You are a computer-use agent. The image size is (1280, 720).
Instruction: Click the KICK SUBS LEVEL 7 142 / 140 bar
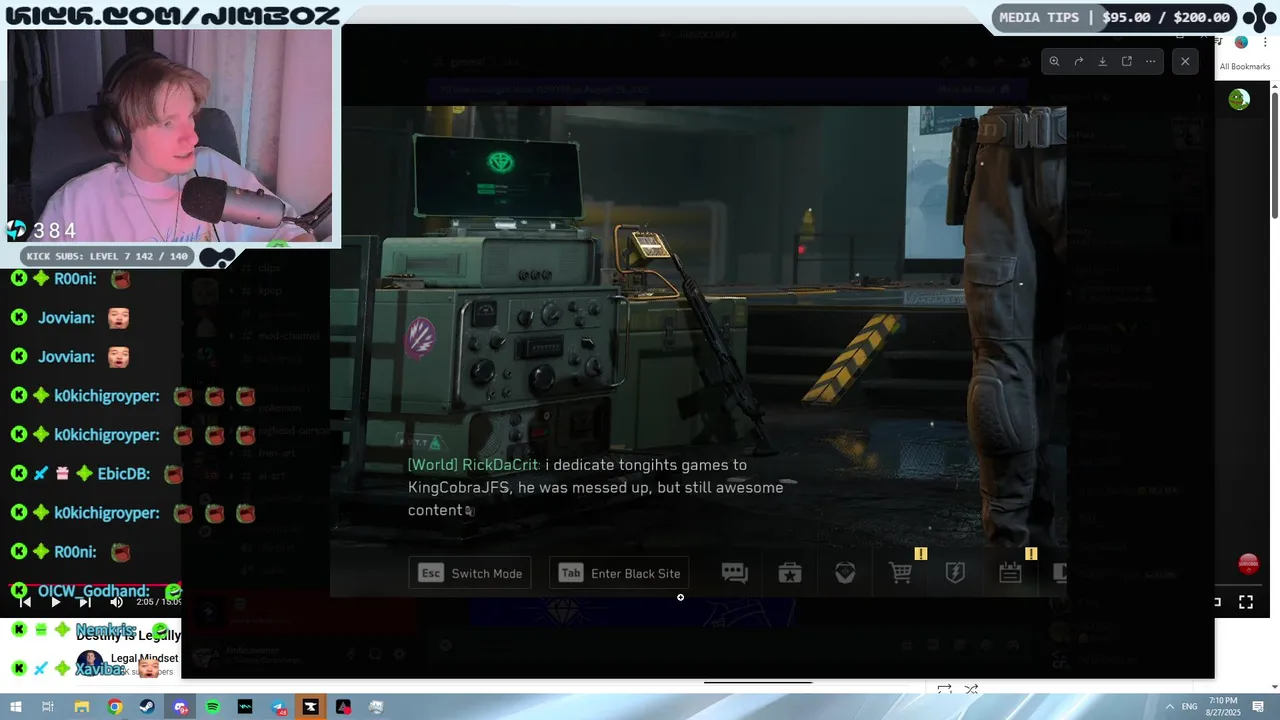coord(107,256)
